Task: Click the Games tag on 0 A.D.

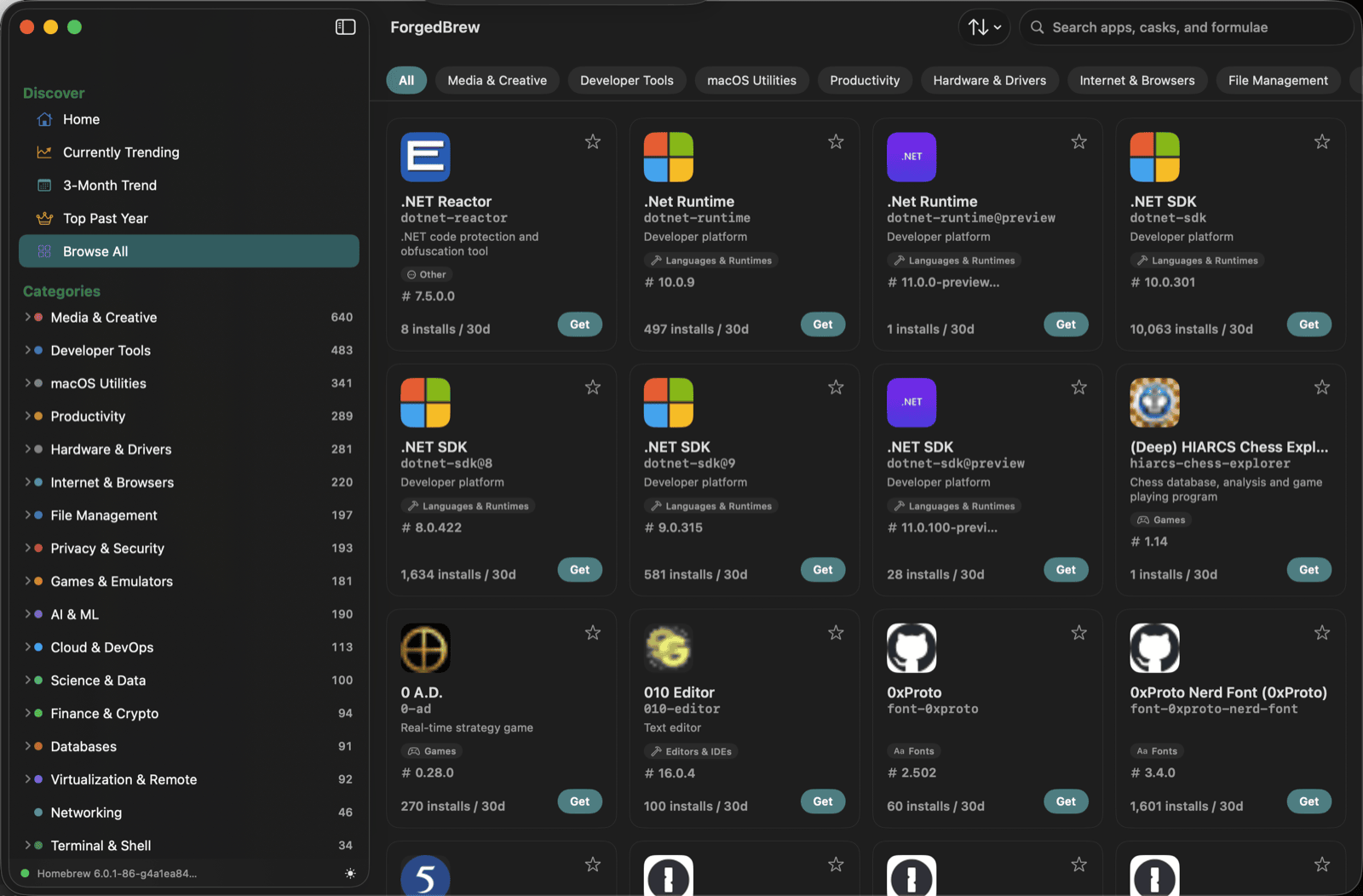Action: click(x=432, y=751)
